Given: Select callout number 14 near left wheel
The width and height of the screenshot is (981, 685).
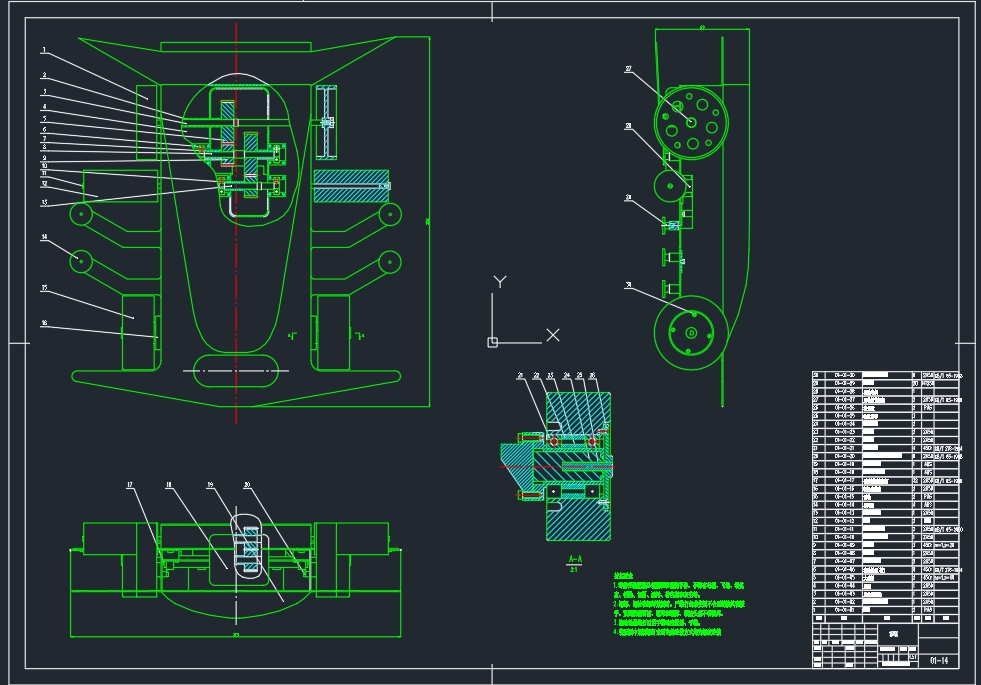Looking at the screenshot, I should pyautogui.click(x=44, y=237).
